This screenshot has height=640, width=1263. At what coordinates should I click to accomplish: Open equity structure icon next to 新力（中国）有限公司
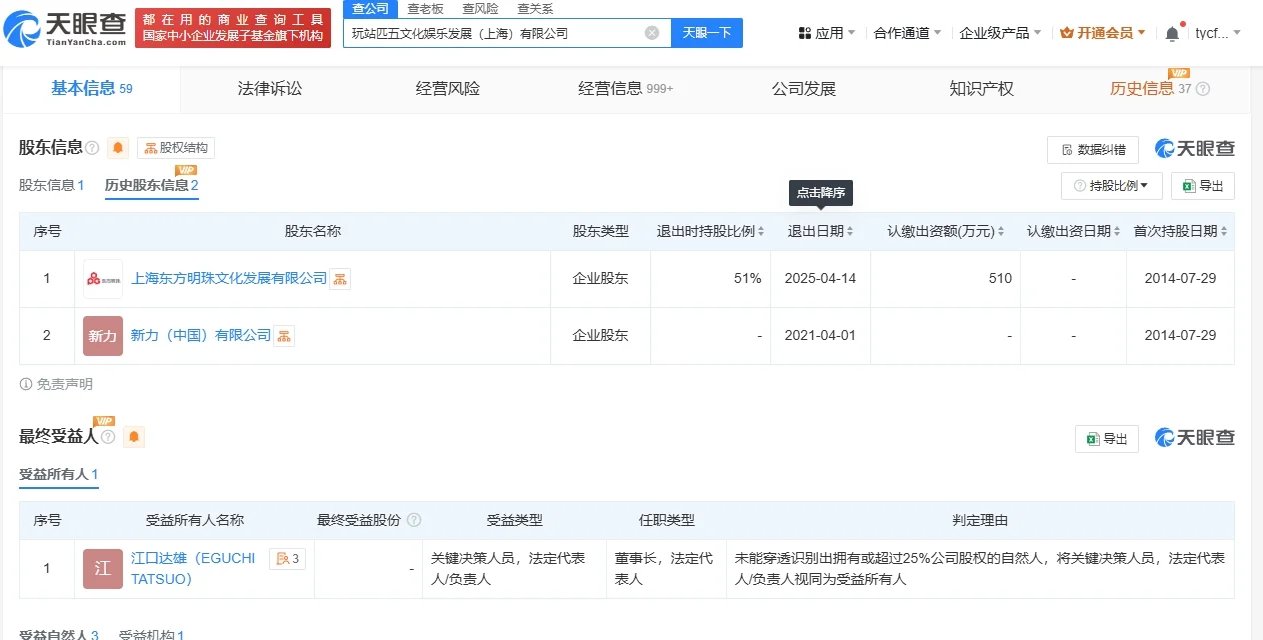pos(284,336)
